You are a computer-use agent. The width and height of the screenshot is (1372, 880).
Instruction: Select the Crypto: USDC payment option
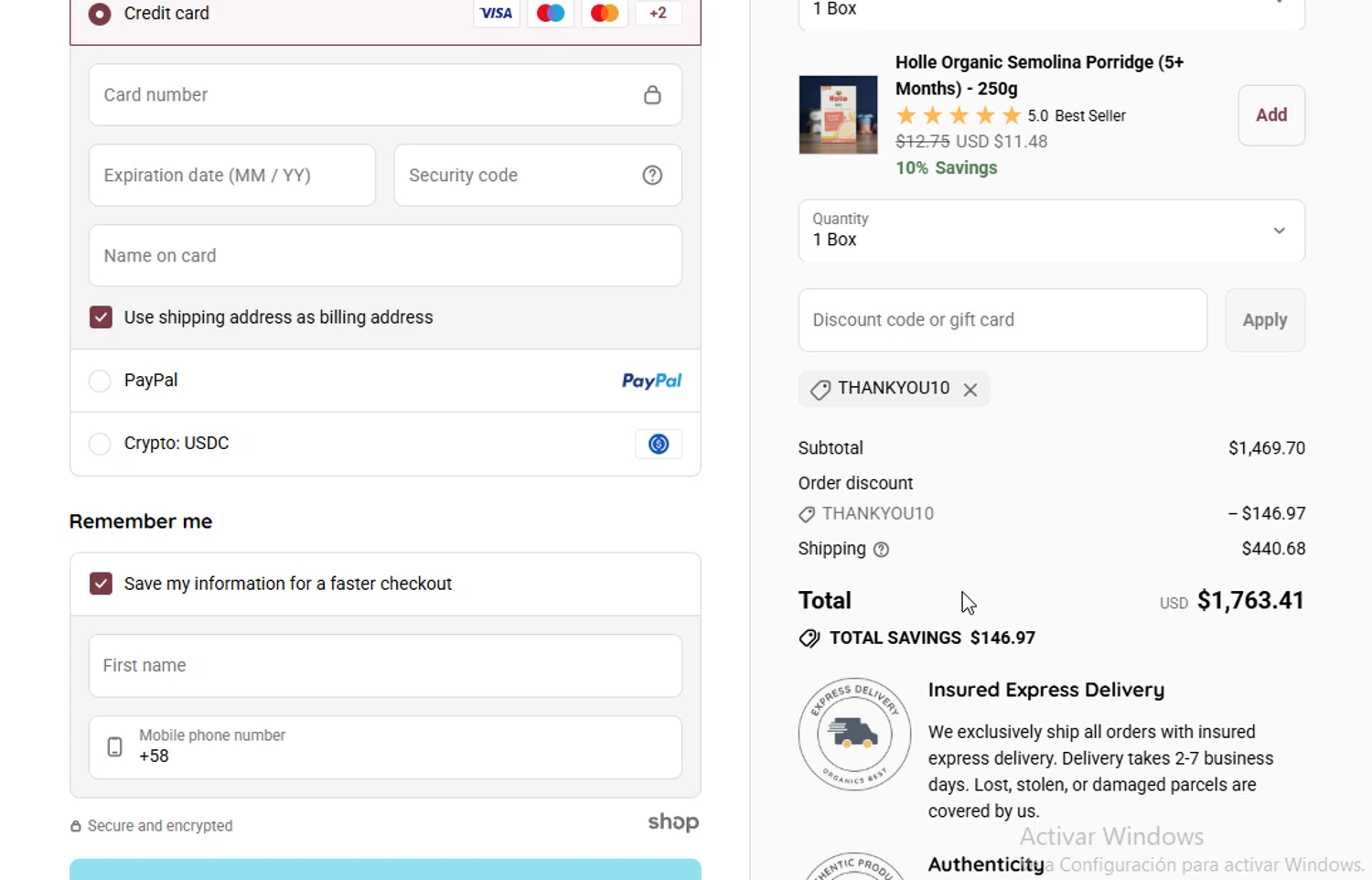tap(100, 444)
